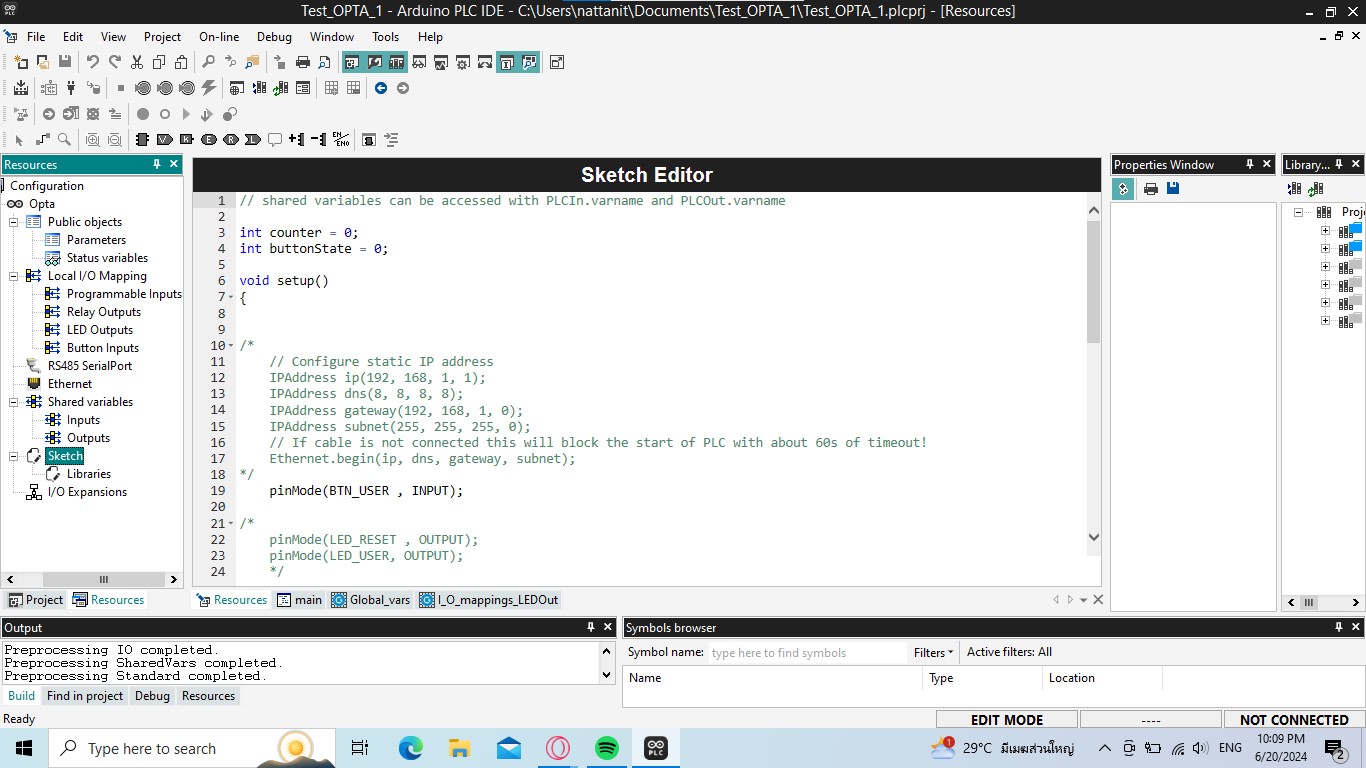Insert a variable with the V icon

pos(164,140)
